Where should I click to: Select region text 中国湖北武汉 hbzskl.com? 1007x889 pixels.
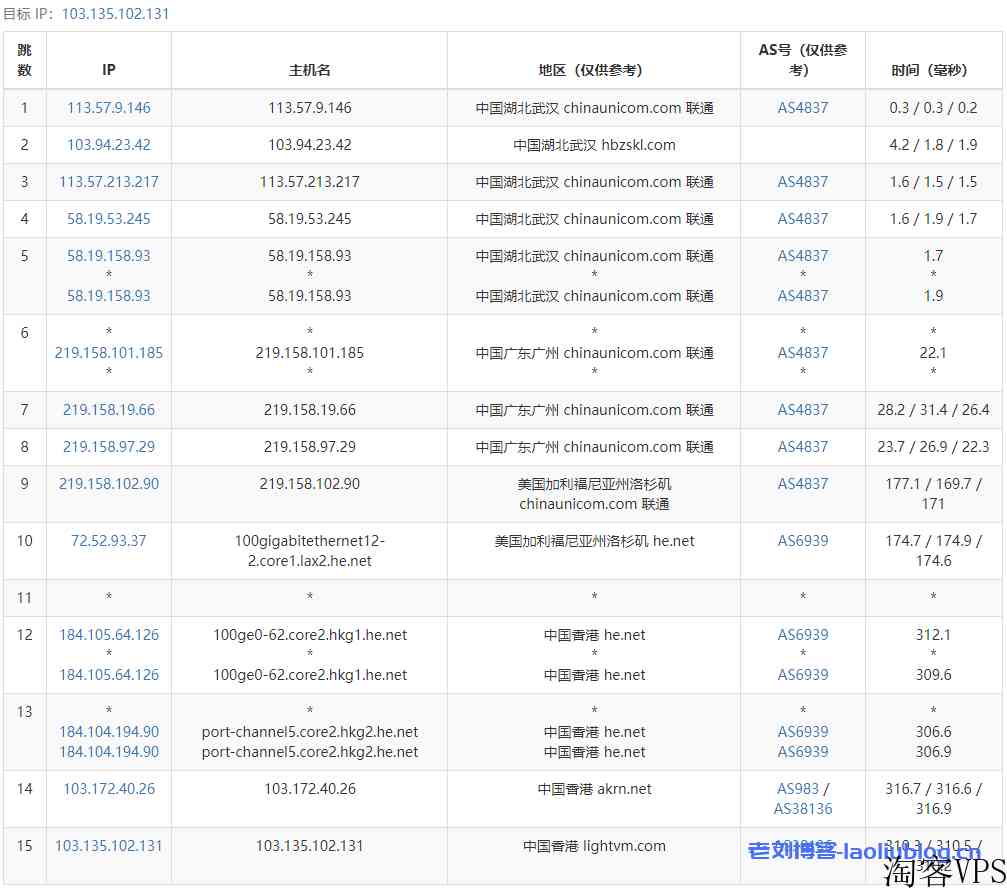click(x=594, y=145)
